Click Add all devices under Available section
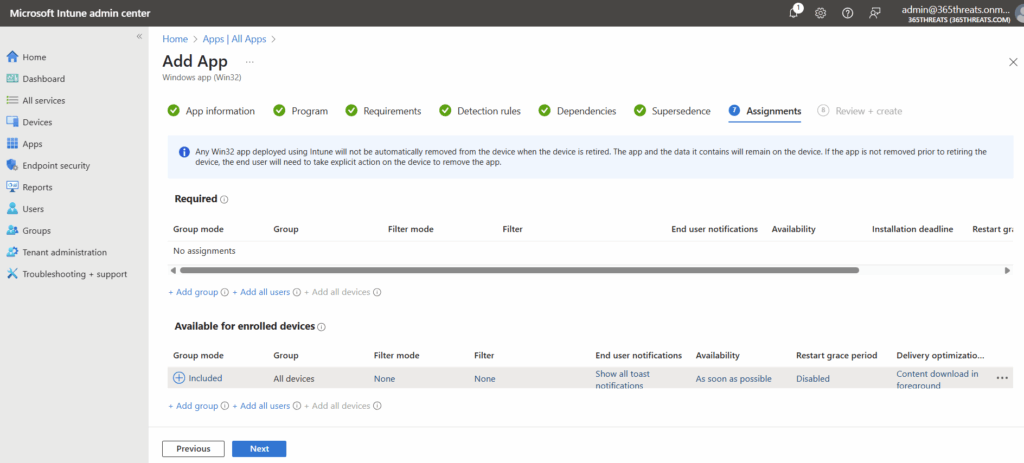Image resolution: width=1024 pixels, height=463 pixels. 338,406
